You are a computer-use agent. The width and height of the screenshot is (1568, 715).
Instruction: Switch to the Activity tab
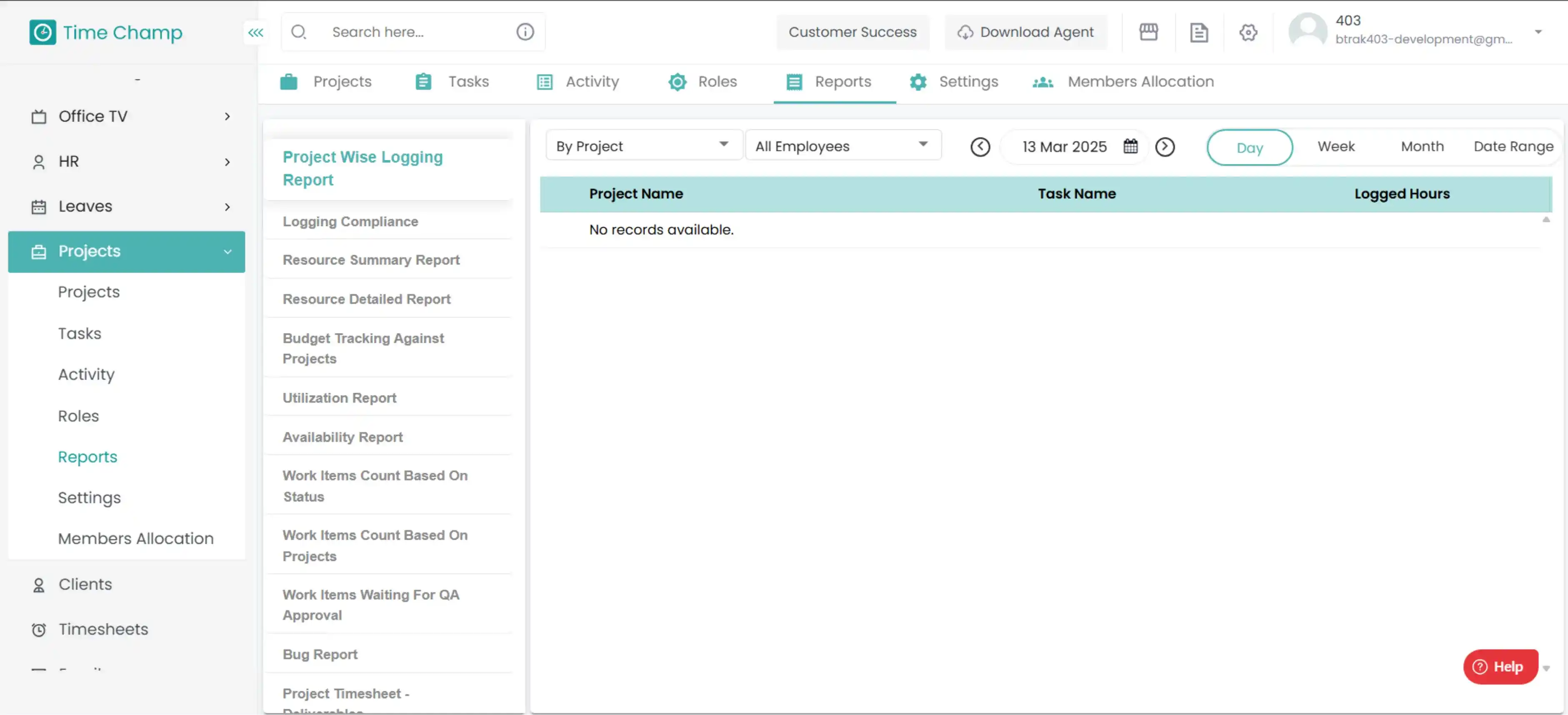click(578, 82)
